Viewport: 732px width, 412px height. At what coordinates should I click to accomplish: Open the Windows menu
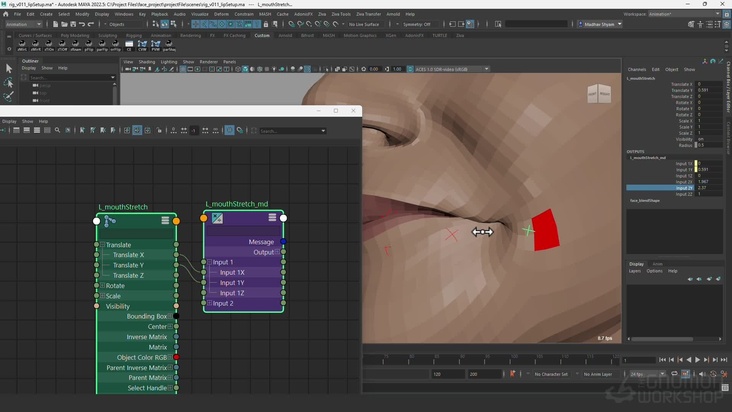click(124, 14)
